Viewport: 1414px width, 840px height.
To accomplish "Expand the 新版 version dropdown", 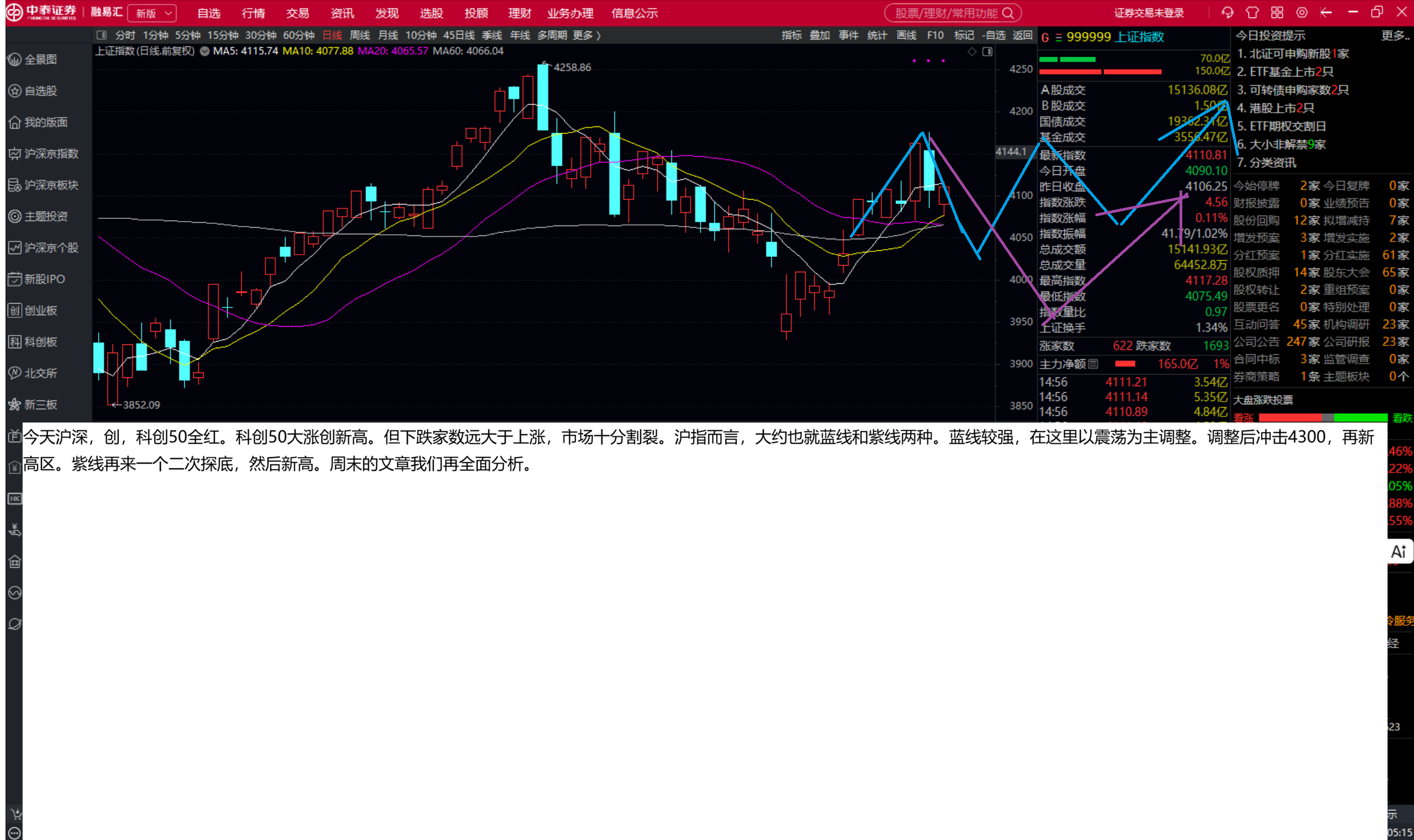I will (152, 13).
